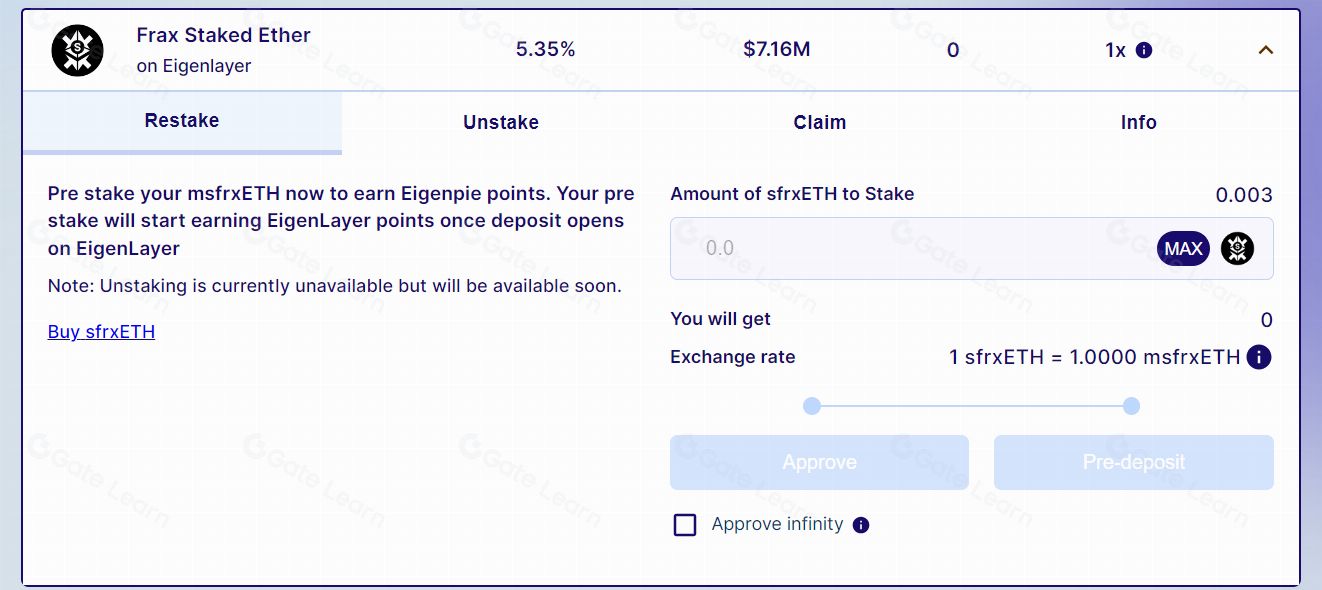
Task: Collapse the Frax Staked Ether panel chevron
Action: tap(1265, 49)
